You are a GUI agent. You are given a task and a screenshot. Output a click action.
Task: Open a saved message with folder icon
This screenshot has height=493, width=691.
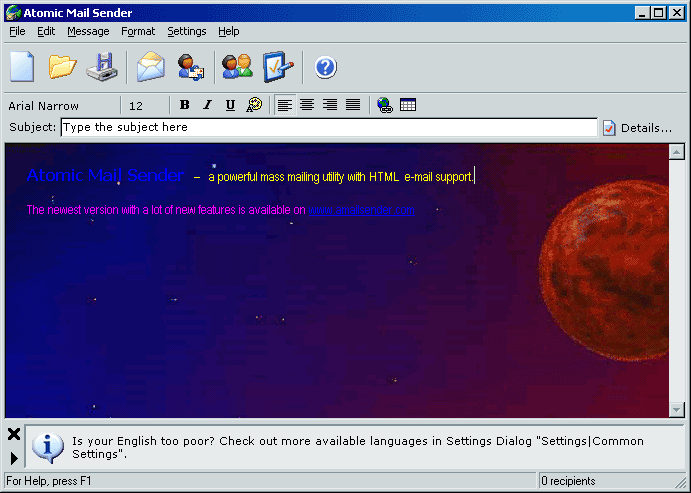point(63,67)
